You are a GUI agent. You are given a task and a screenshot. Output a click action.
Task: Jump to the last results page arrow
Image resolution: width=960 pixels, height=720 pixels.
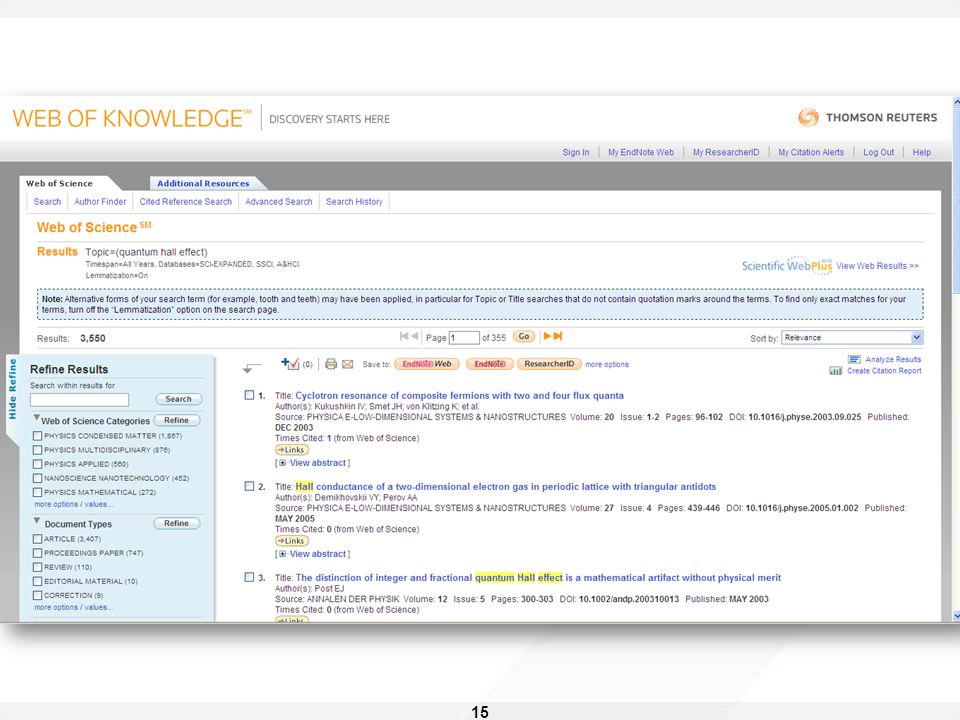(558, 336)
